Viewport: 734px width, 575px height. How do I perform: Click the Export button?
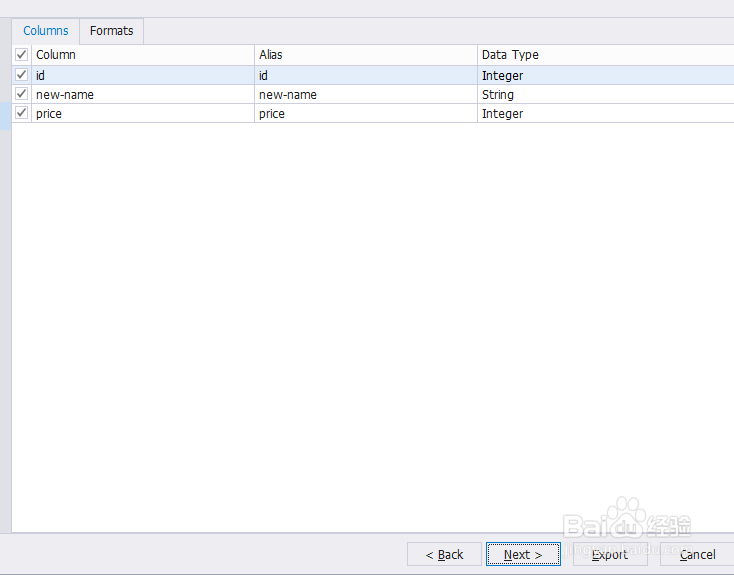pyautogui.click(x=610, y=554)
